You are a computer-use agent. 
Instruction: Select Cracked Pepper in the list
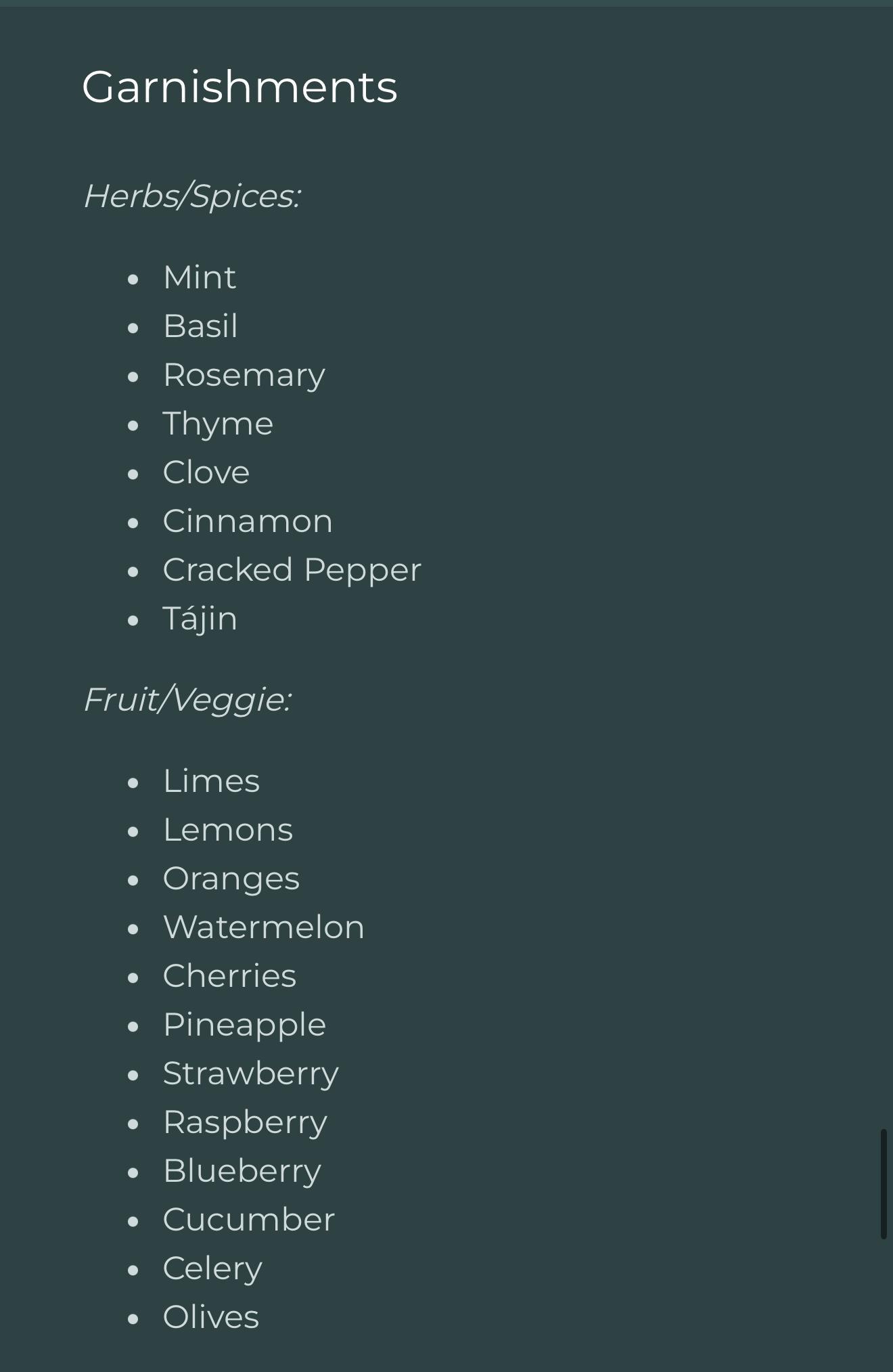coord(292,570)
